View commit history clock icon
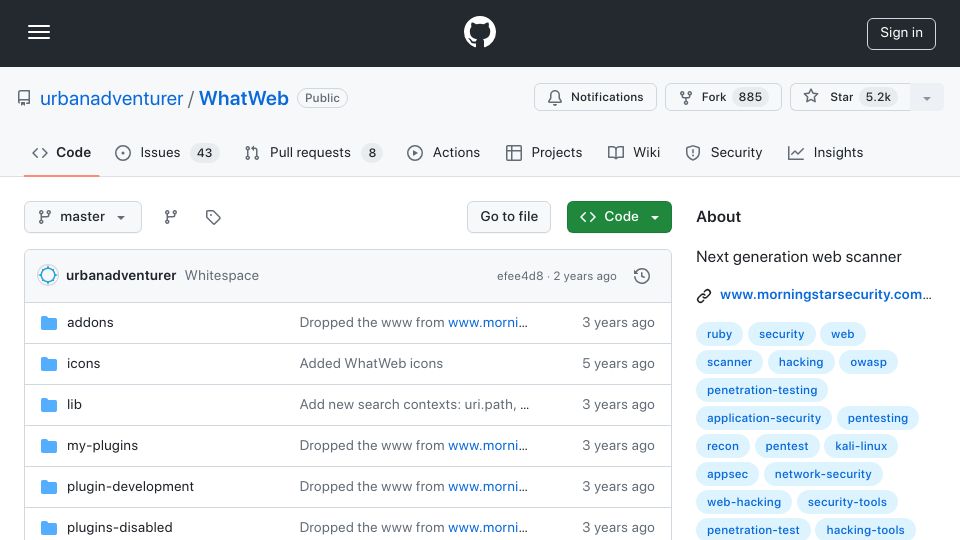The image size is (960, 540). 642,276
